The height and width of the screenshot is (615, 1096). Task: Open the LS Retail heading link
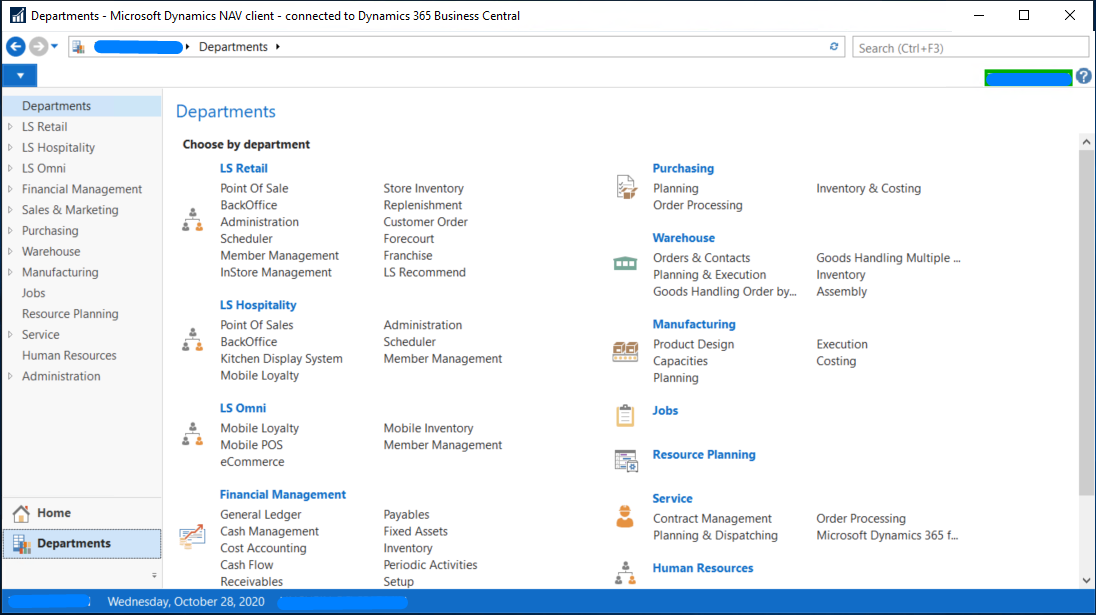(x=243, y=168)
